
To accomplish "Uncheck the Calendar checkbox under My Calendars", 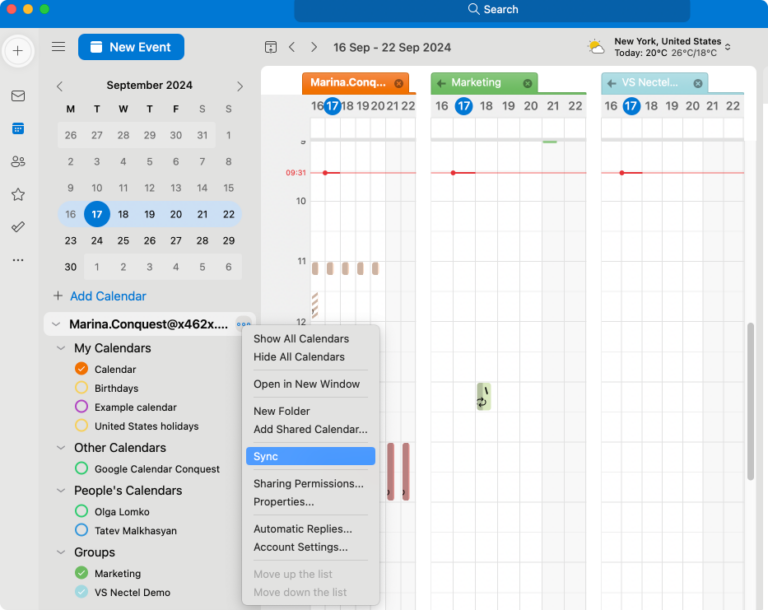I will [x=81, y=368].
